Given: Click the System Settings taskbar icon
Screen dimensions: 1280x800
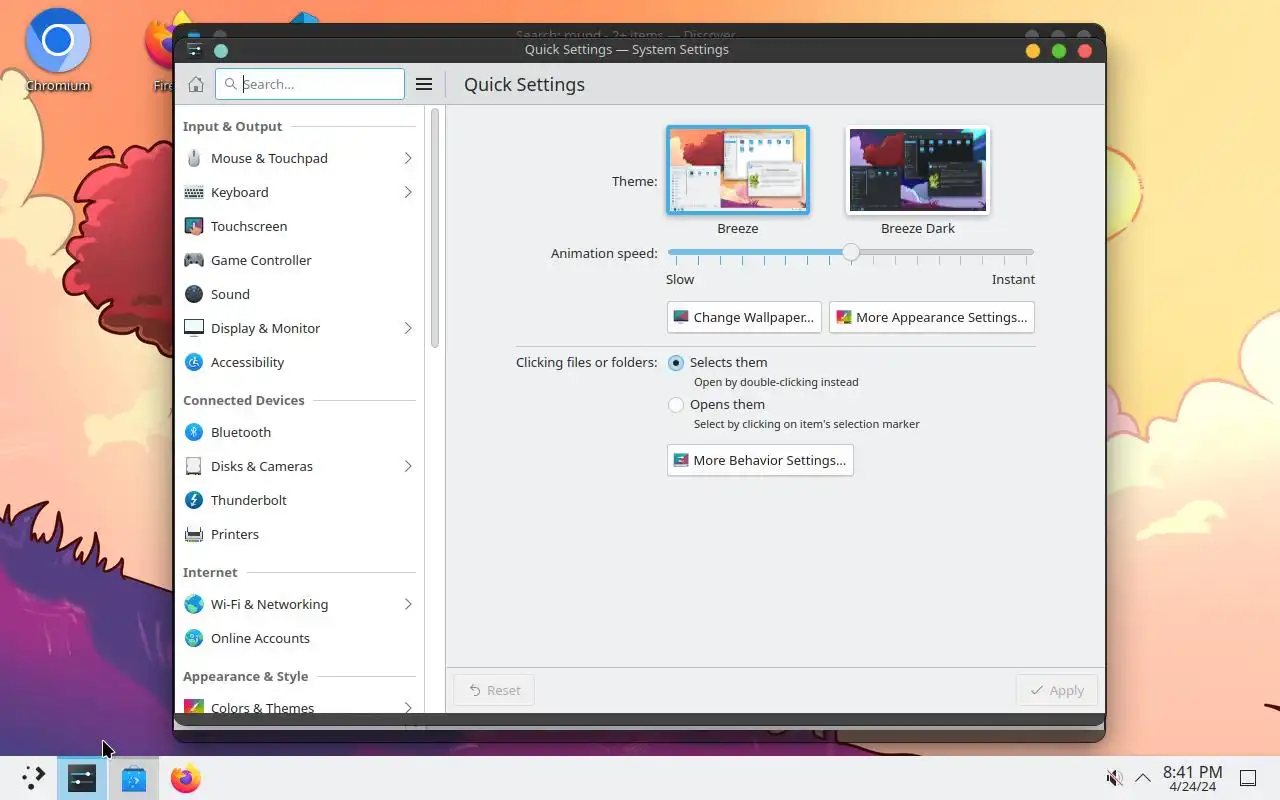Looking at the screenshot, I should point(82,778).
